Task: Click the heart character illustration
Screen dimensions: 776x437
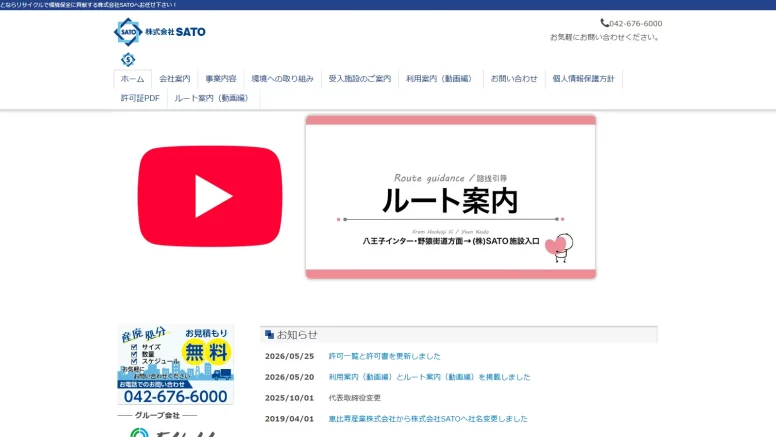Action: tap(559, 246)
